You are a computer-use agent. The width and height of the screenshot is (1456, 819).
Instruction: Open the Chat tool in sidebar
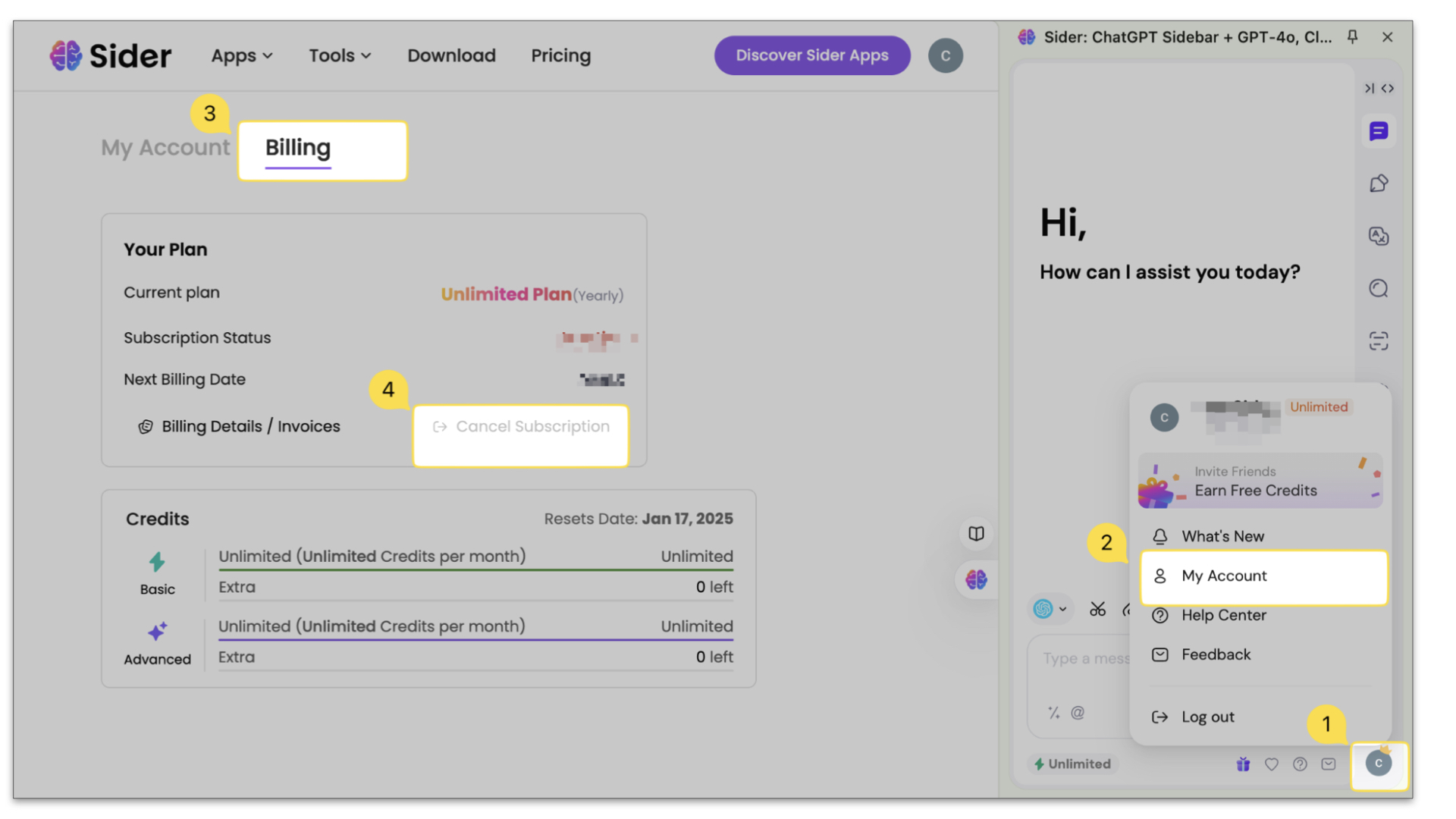pyautogui.click(x=1379, y=131)
